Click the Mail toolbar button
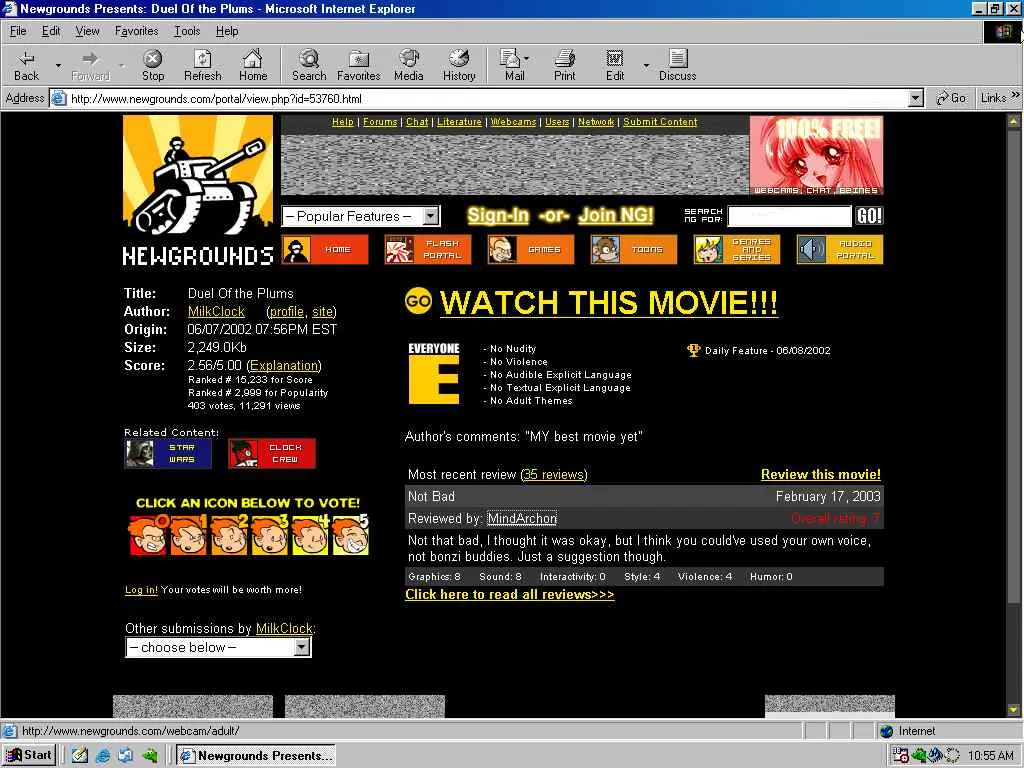The image size is (1024, 768). coord(514,65)
